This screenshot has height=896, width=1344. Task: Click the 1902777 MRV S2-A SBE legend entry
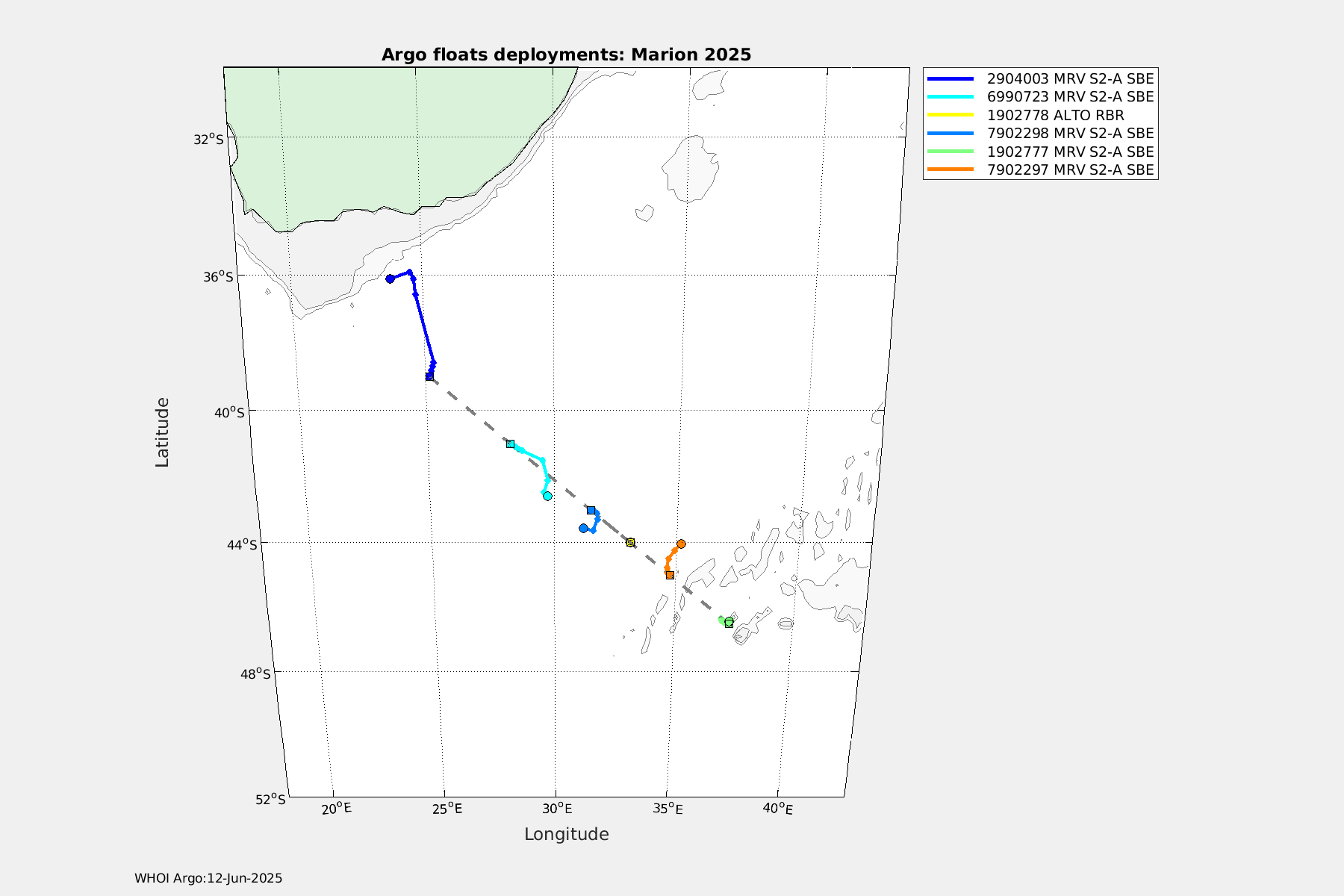tap(1040, 152)
